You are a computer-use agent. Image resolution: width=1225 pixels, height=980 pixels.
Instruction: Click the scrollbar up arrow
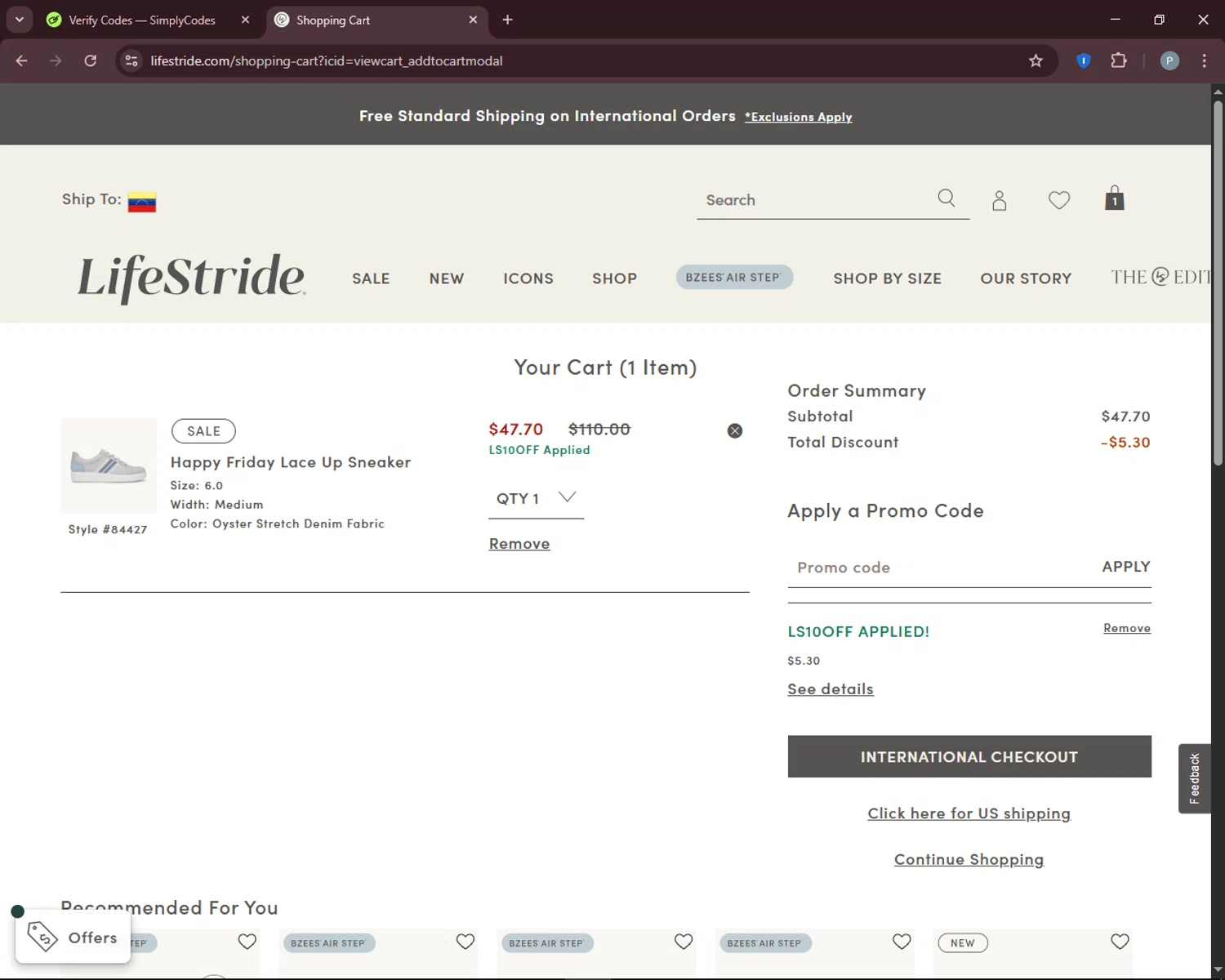(1218, 91)
